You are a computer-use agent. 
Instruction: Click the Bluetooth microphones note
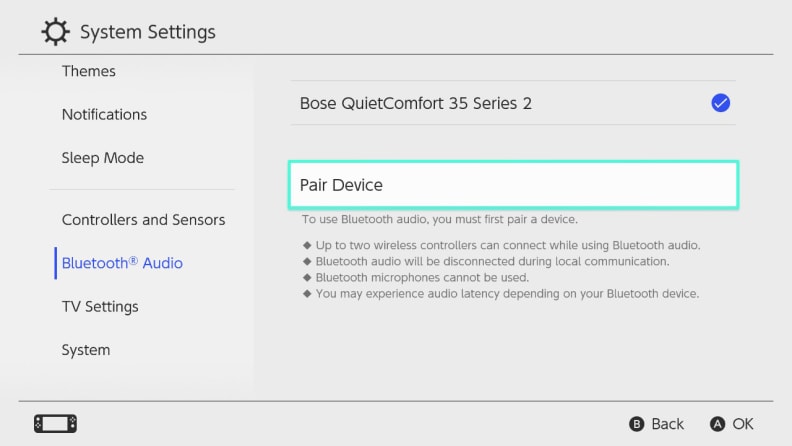(422, 277)
